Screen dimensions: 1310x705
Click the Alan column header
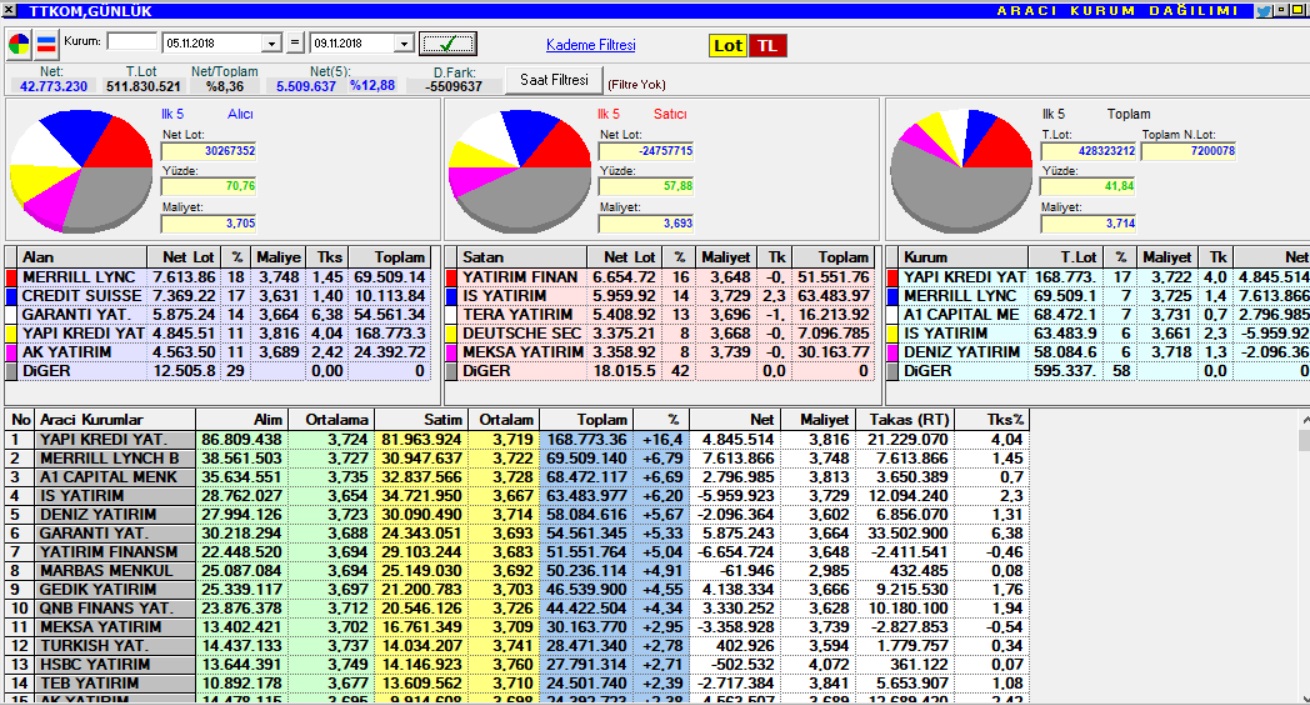[x=83, y=257]
